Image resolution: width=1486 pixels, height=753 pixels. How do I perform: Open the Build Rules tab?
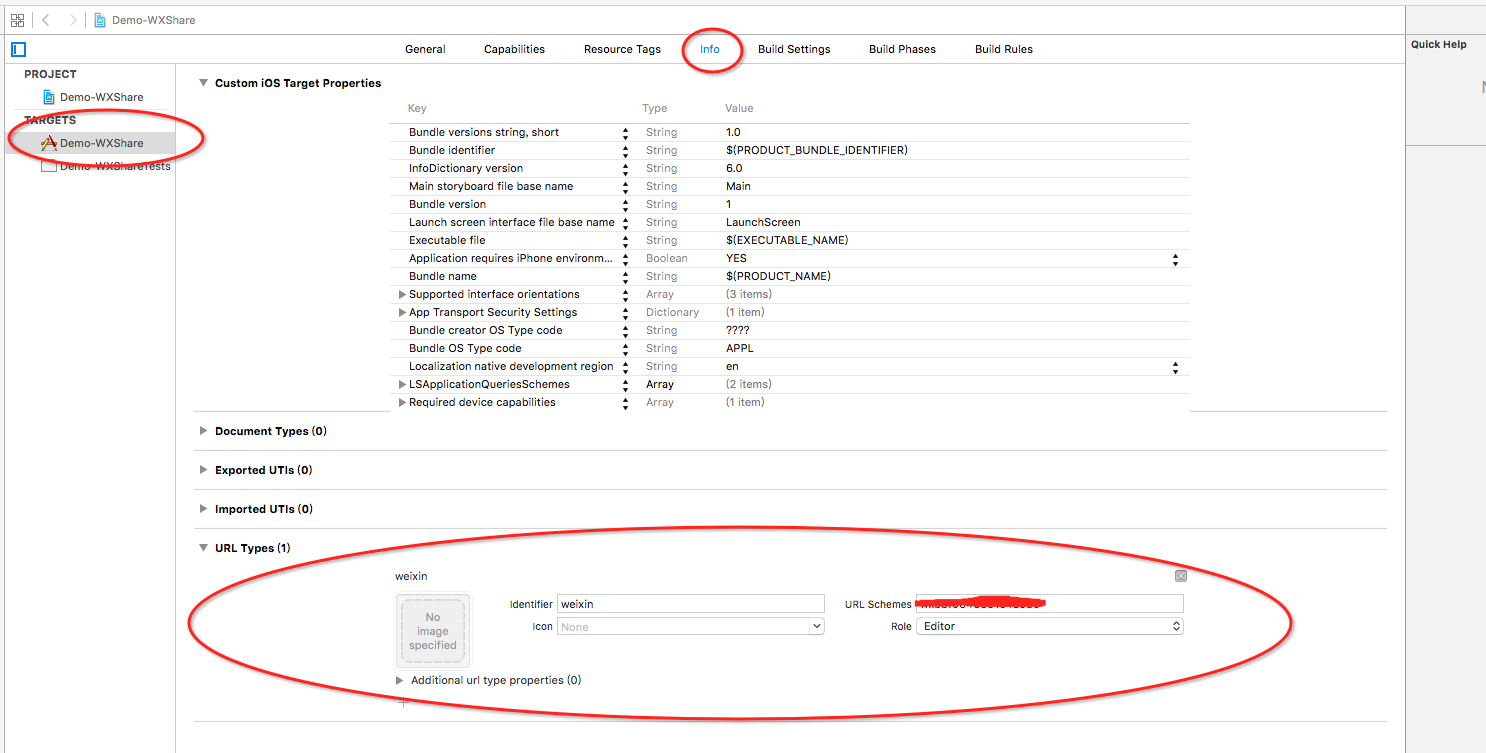coord(1004,49)
